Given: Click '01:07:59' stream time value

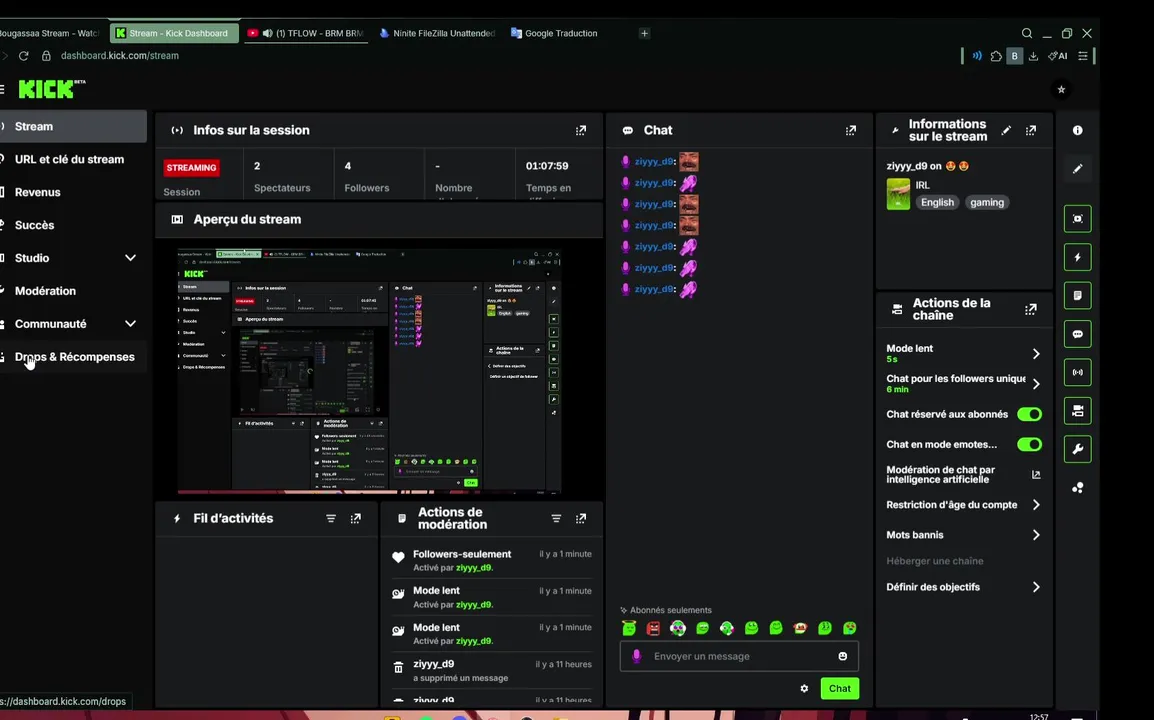Looking at the screenshot, I should (547, 166).
